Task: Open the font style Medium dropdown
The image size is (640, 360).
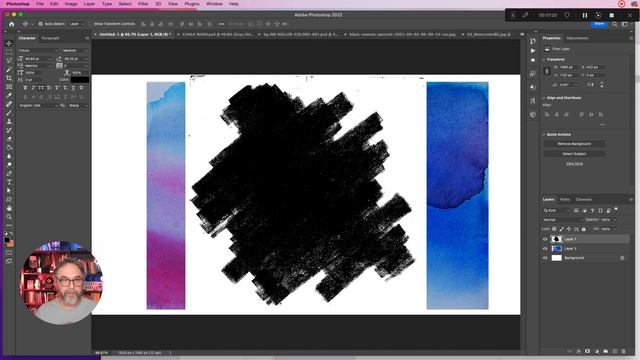Action: (75, 51)
